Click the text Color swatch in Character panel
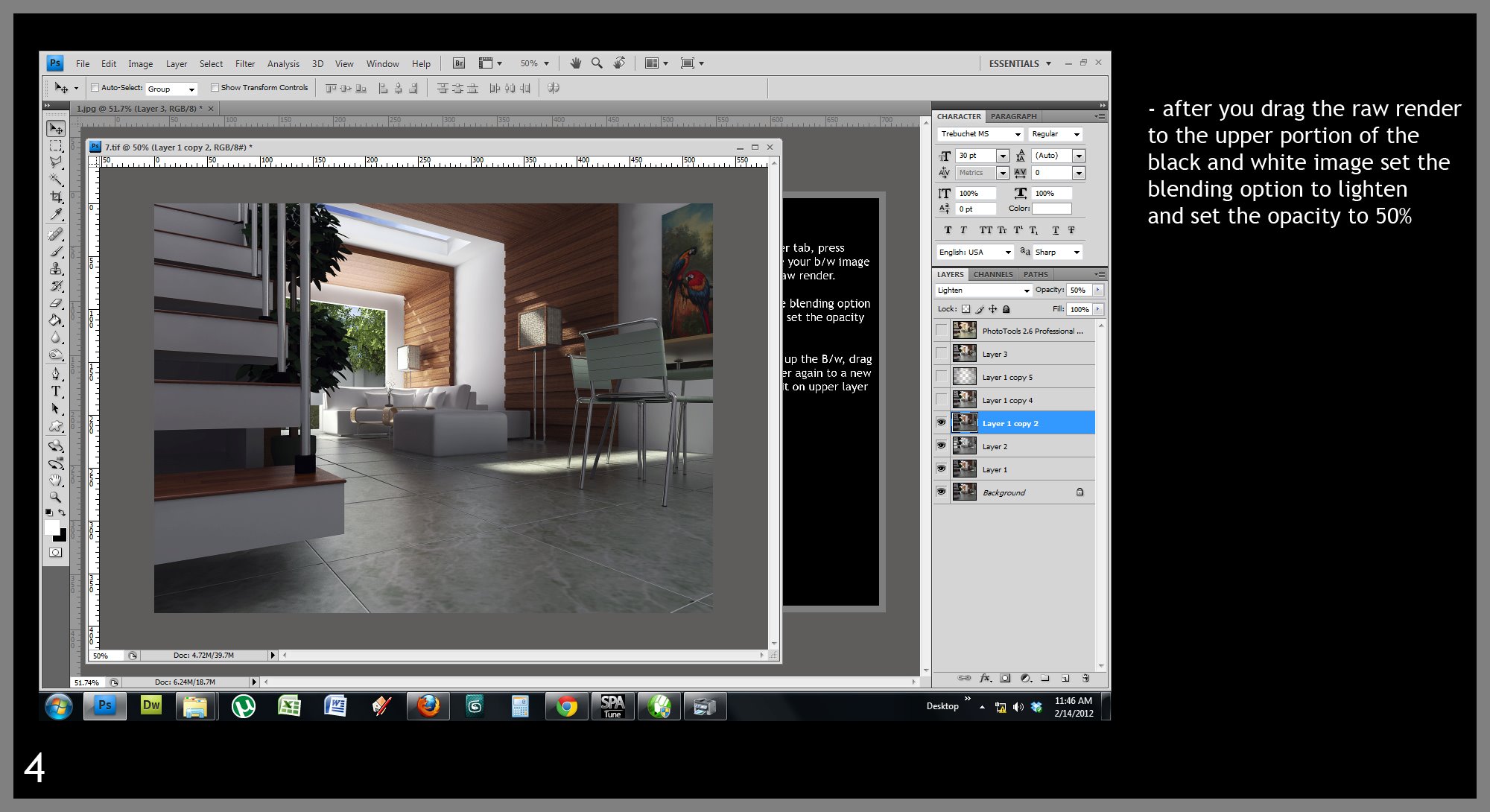 click(1051, 209)
